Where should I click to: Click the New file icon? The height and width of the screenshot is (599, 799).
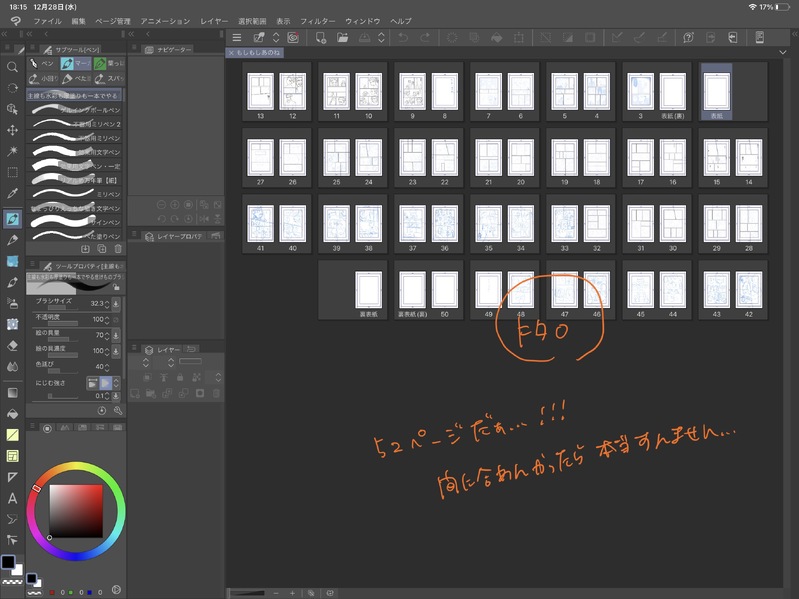(321, 38)
